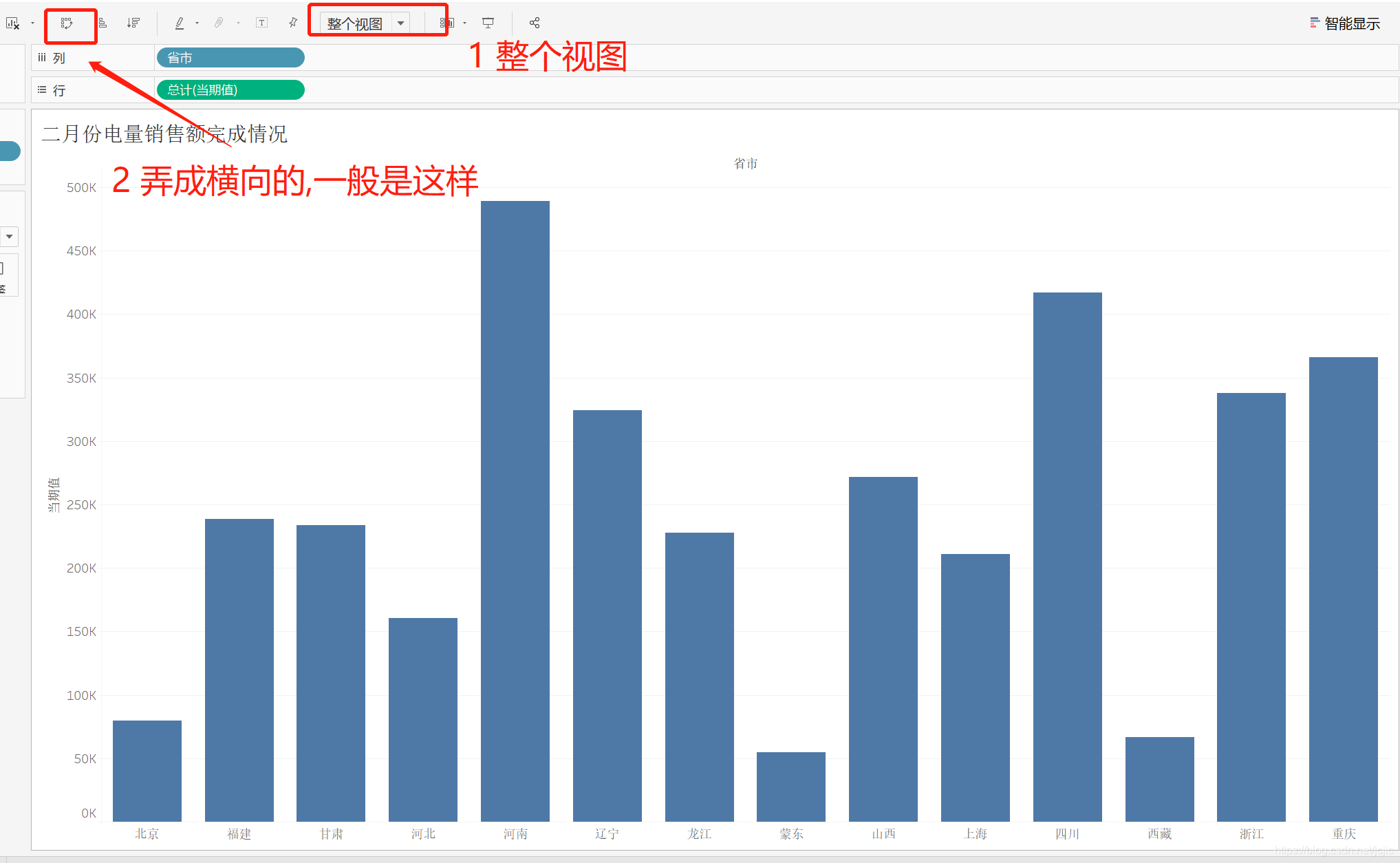
Task: Select the 福建 bar
Action: point(239,670)
